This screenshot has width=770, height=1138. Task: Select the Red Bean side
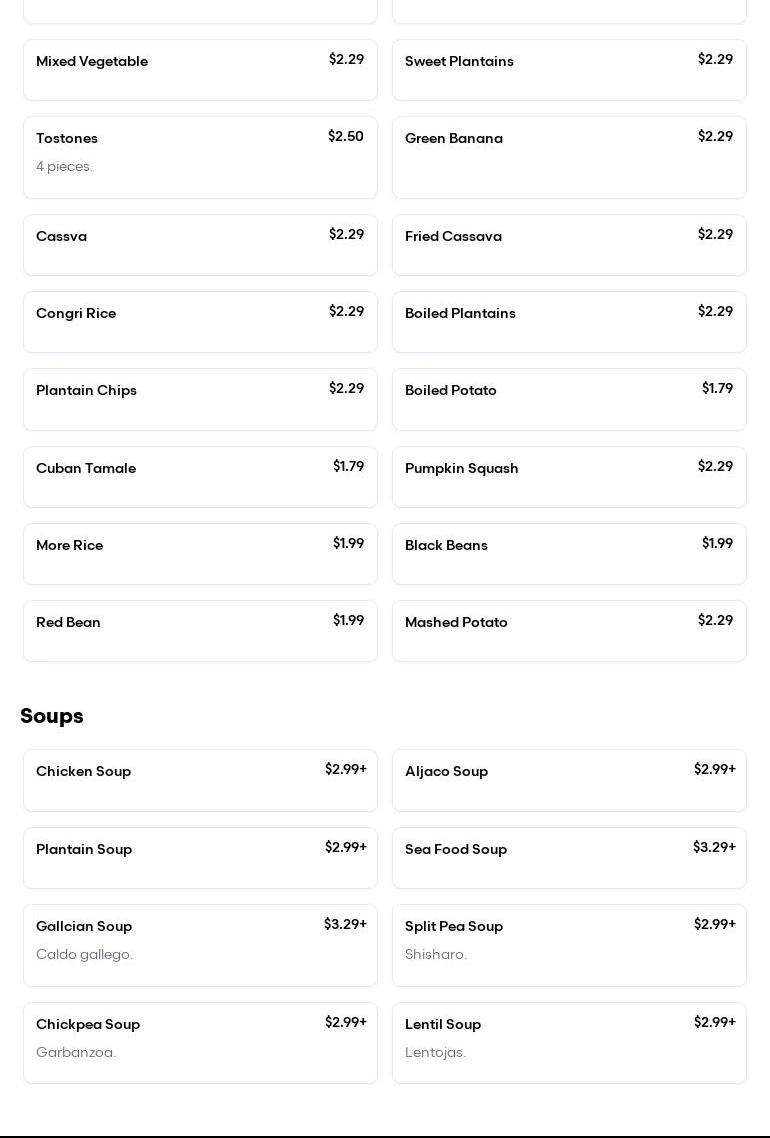tap(200, 631)
